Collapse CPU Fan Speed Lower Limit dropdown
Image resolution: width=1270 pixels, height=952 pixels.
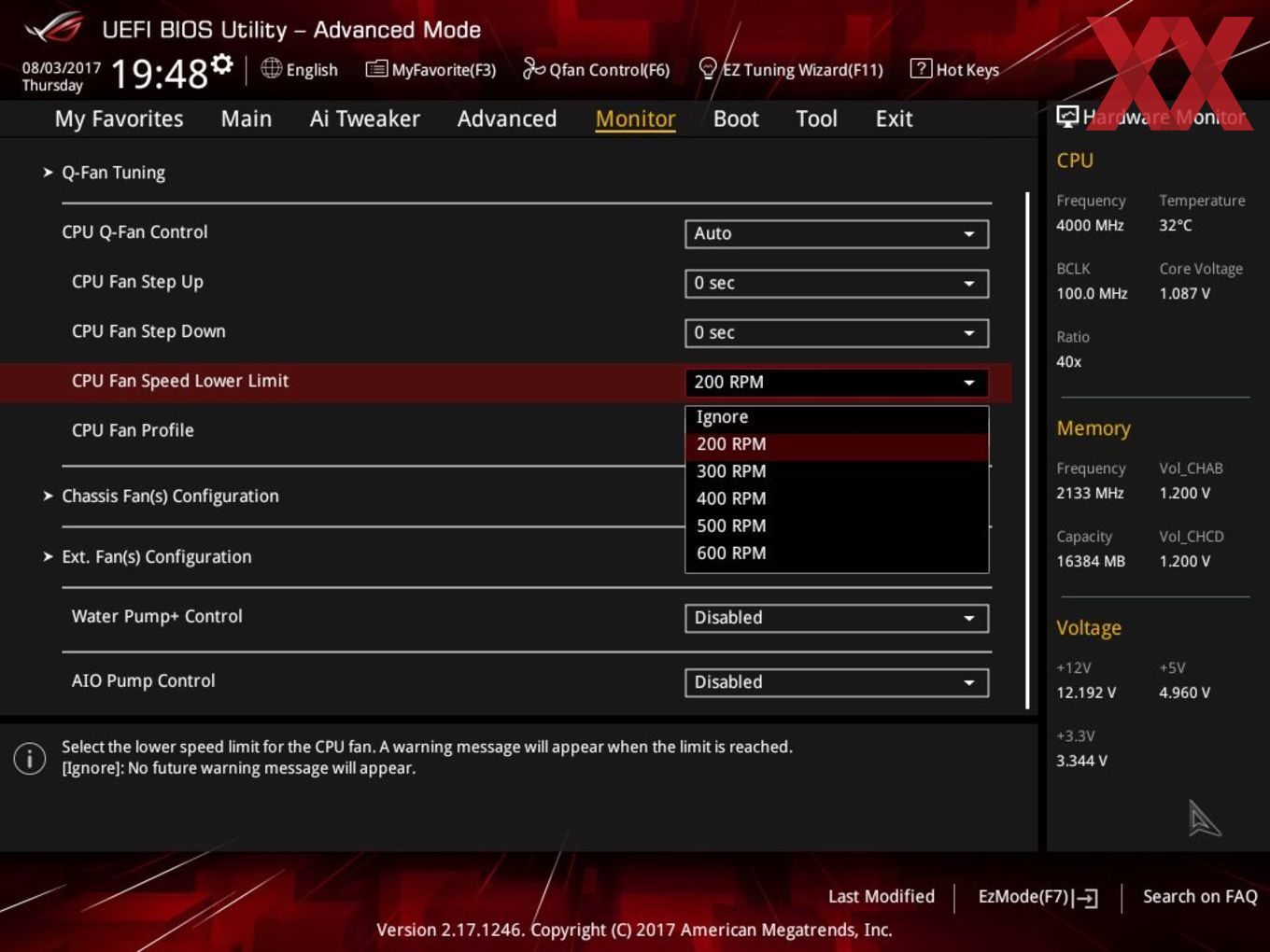click(x=837, y=382)
